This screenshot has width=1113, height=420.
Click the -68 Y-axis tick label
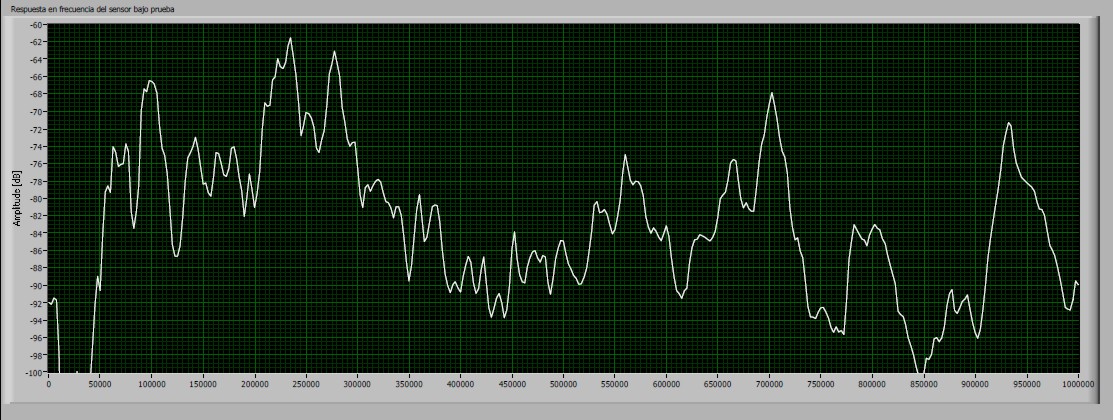click(38, 94)
